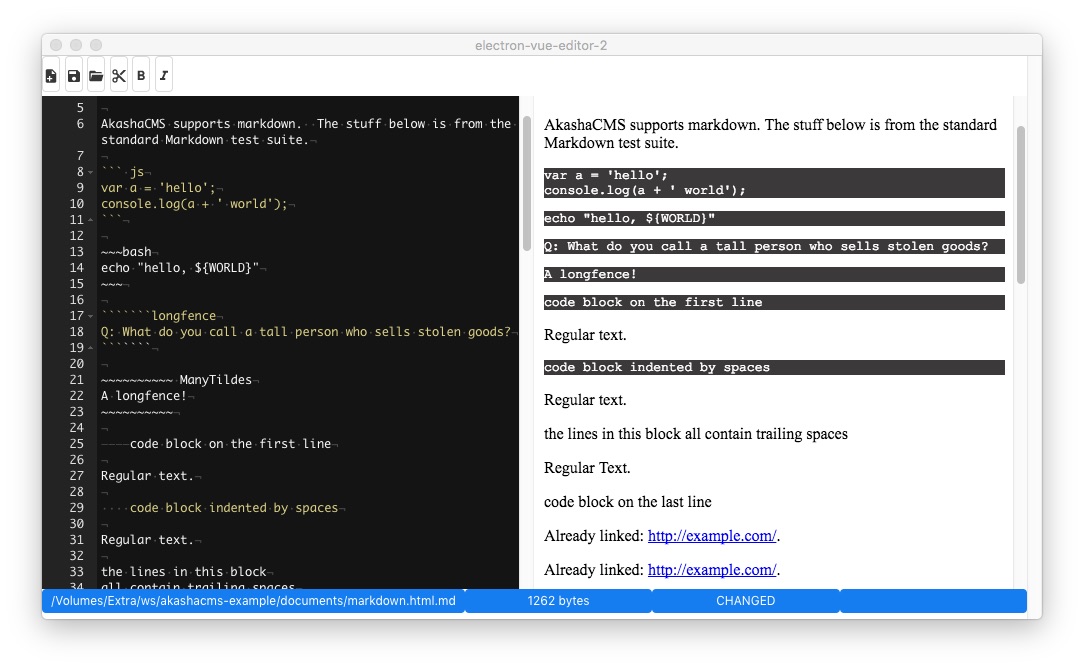Click line number 14 in gutter
The width and height of the screenshot is (1084, 669).
[x=76, y=267]
